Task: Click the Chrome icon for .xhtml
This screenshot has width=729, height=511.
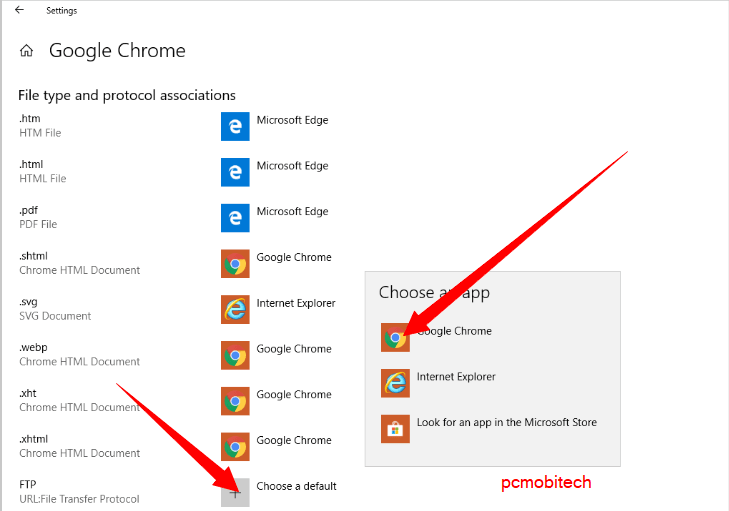Action: [x=235, y=446]
